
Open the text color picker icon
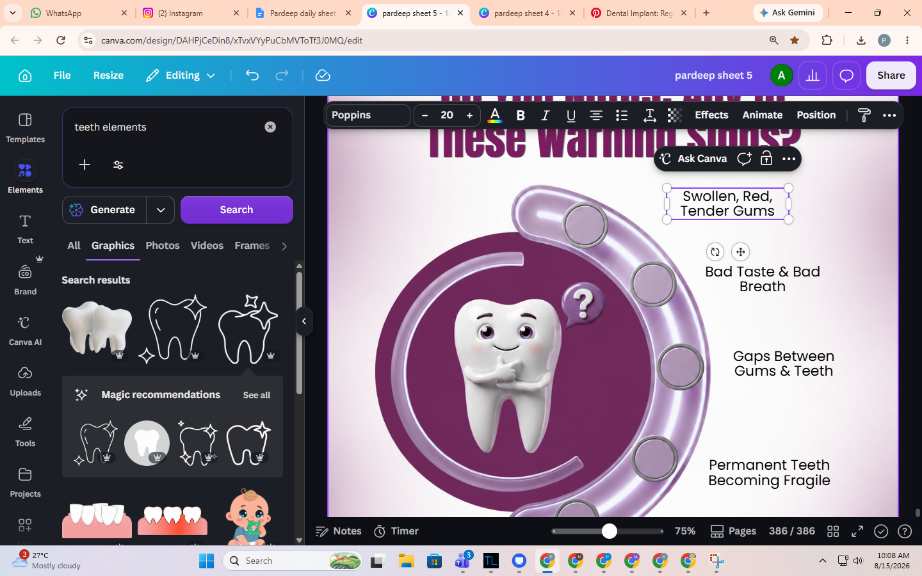495,115
